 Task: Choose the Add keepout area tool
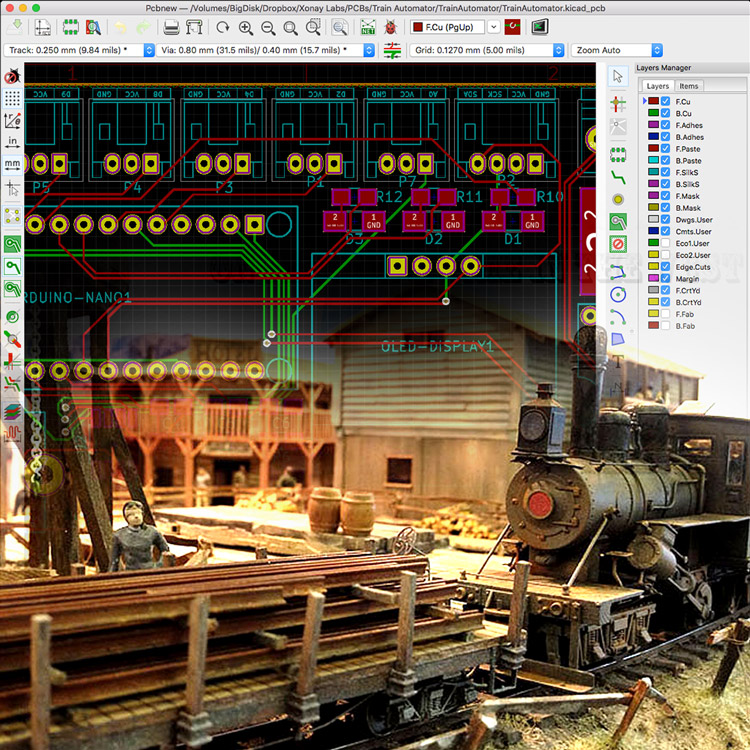click(x=618, y=244)
